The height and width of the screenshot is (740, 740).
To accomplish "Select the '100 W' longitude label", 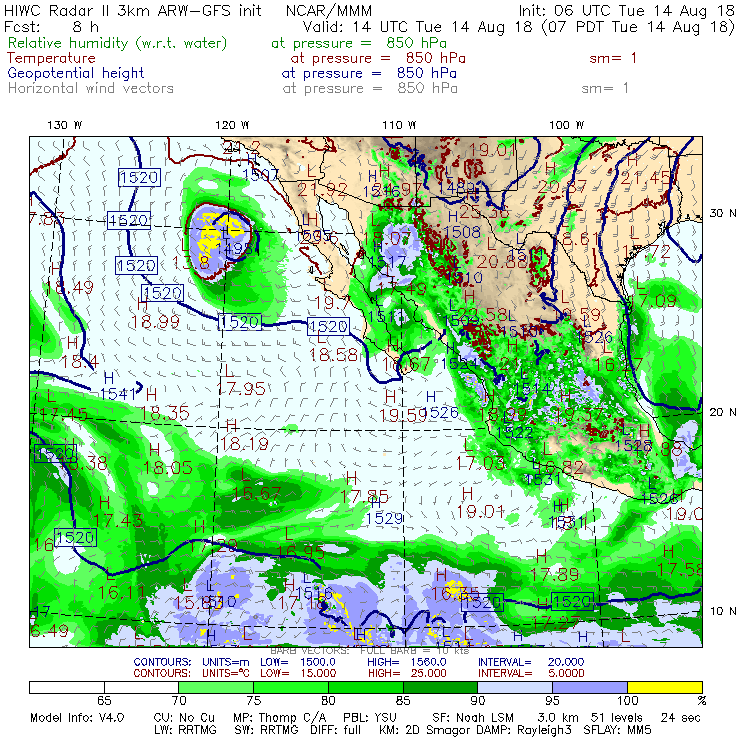I will 566,125.
